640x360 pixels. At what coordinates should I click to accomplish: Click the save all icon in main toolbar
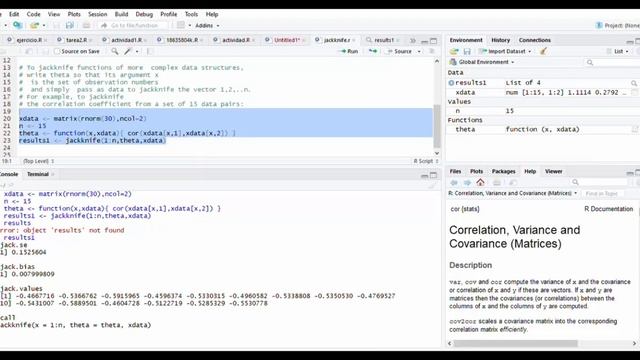[x=70, y=25]
